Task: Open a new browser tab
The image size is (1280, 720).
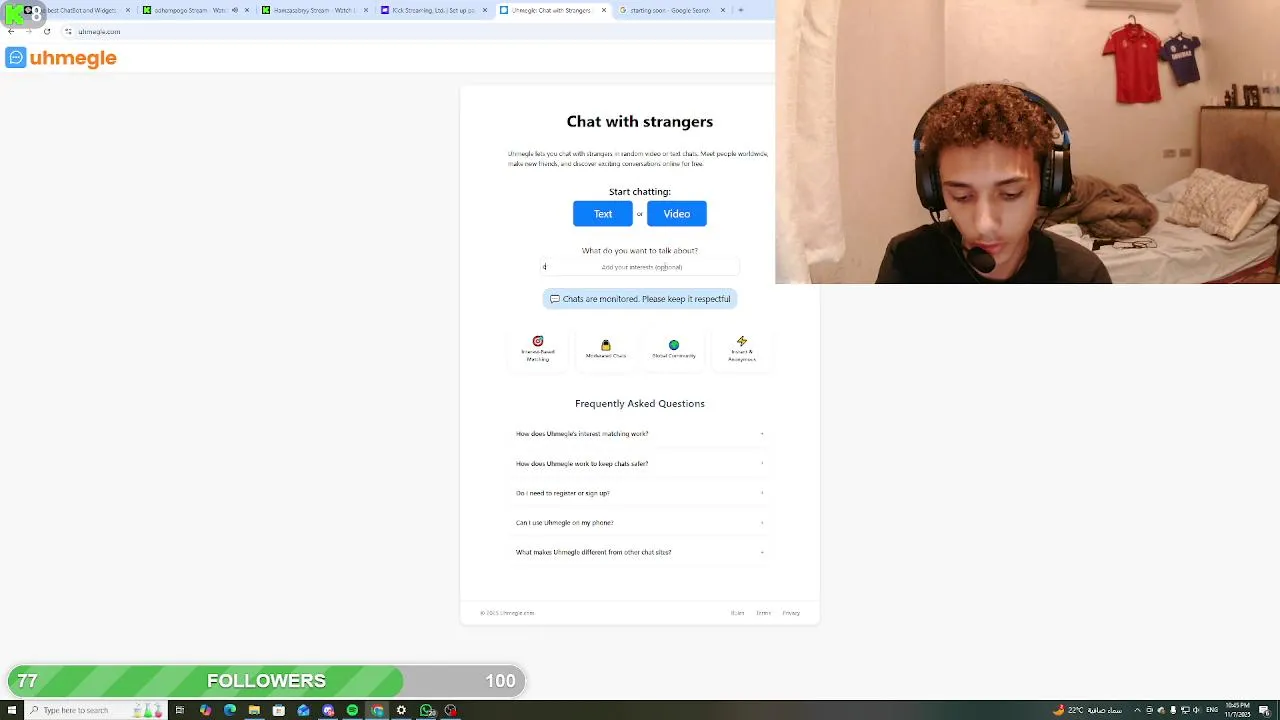Action: [x=741, y=10]
